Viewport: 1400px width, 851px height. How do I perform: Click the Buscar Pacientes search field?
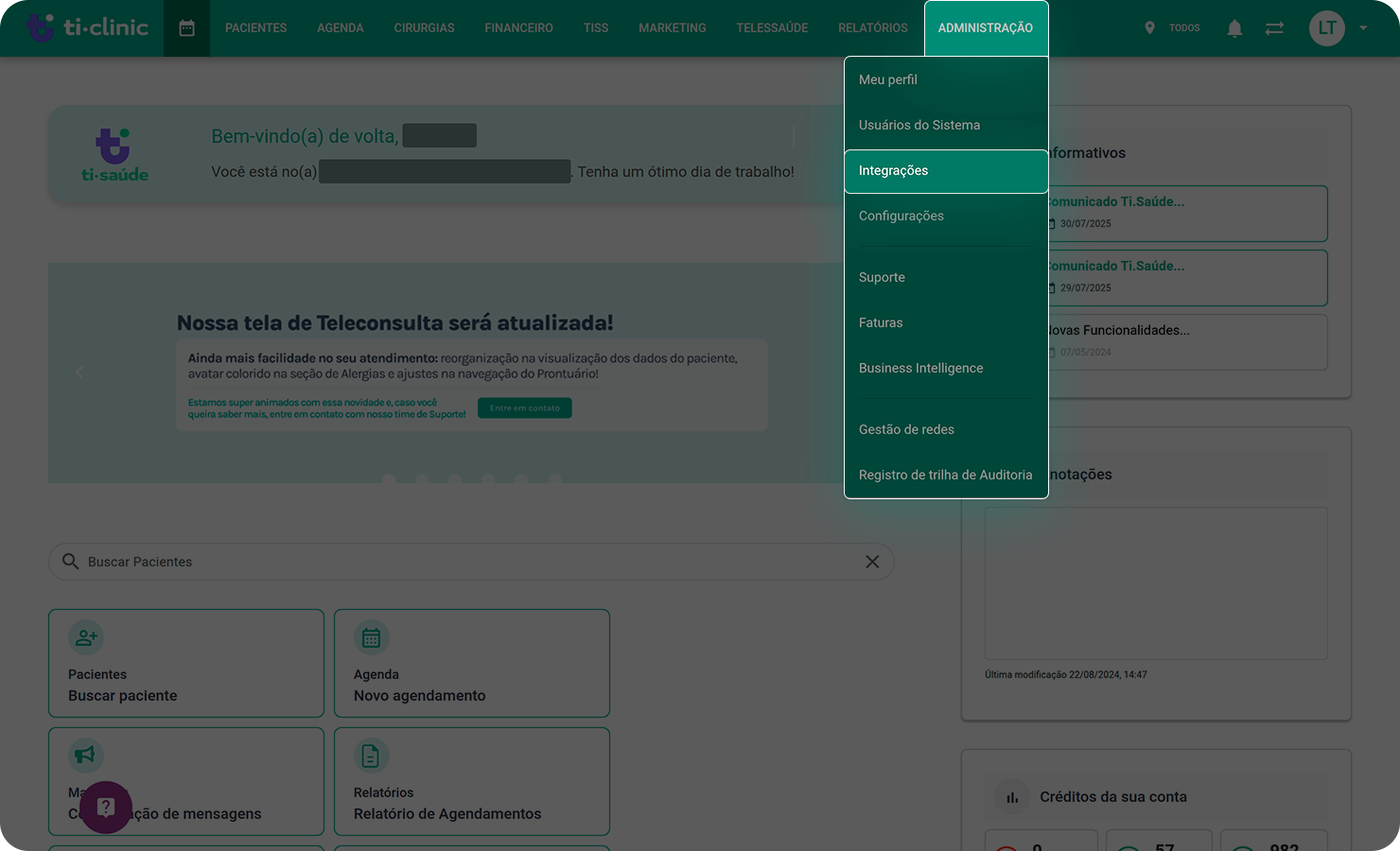[470, 562]
